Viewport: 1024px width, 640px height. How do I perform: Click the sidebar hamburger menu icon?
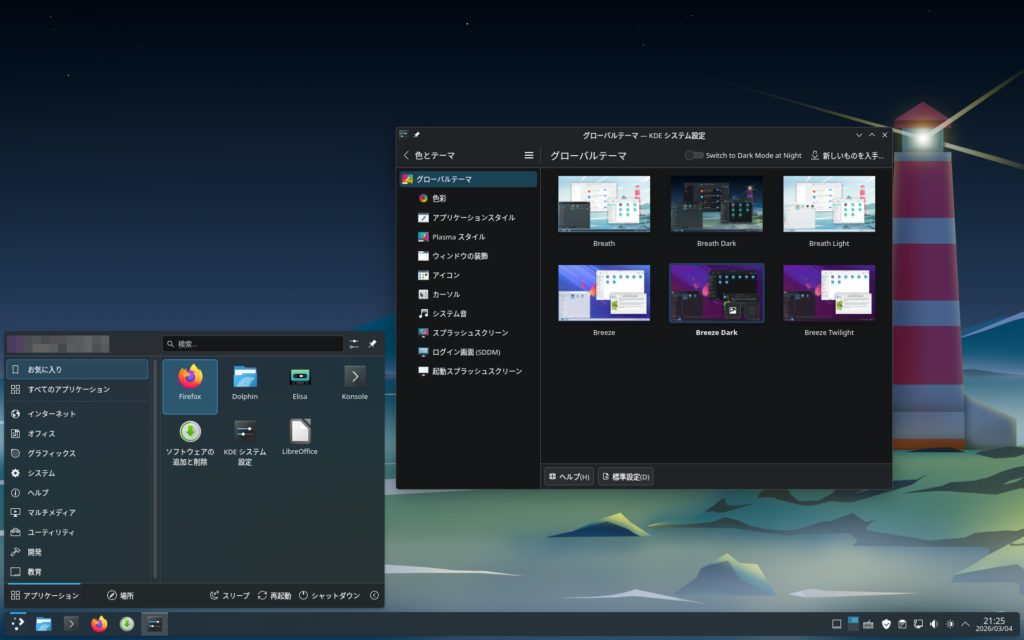(x=529, y=156)
